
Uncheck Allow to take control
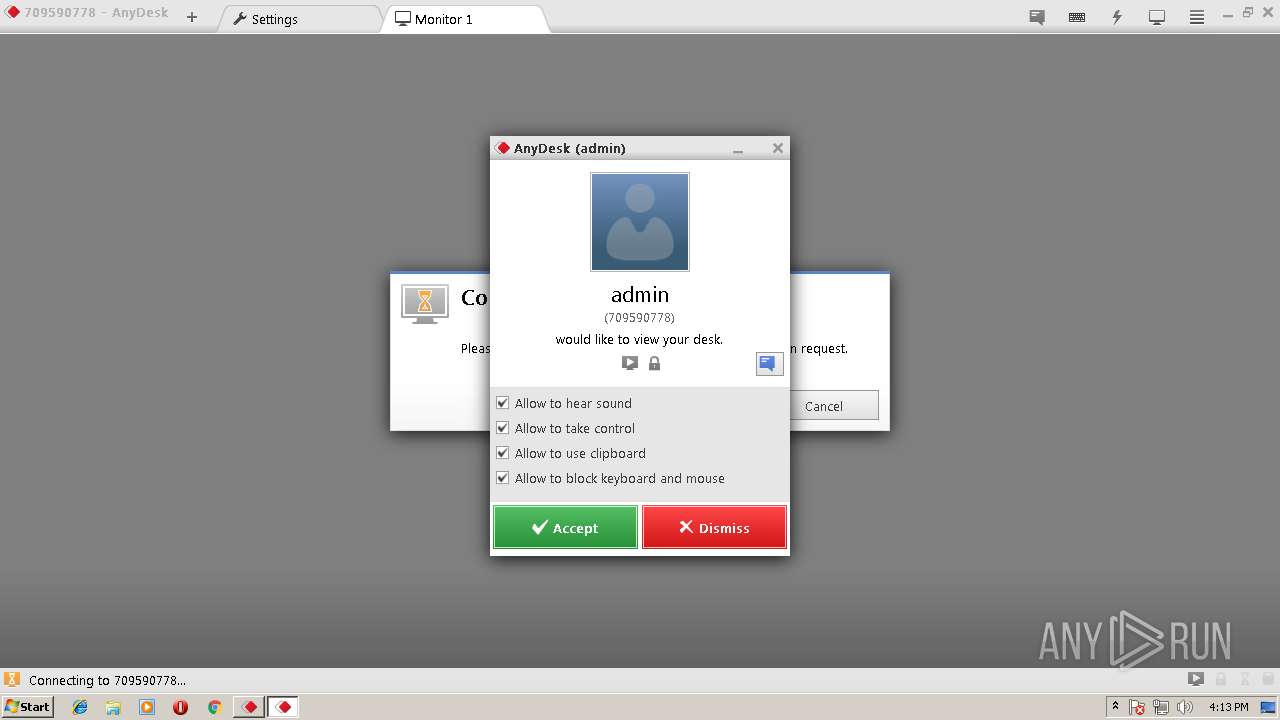[503, 428]
